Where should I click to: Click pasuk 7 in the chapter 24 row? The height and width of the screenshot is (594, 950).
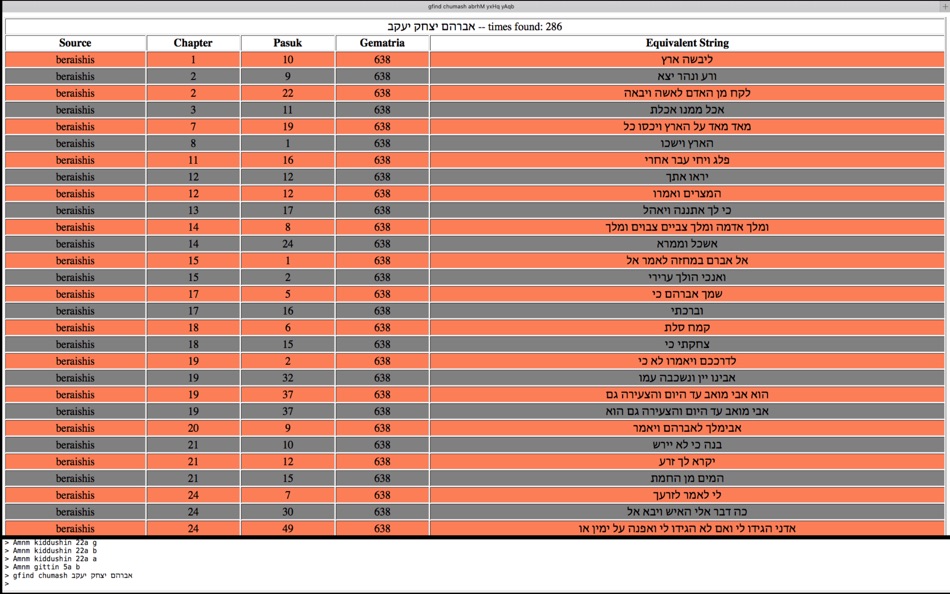[287, 495]
